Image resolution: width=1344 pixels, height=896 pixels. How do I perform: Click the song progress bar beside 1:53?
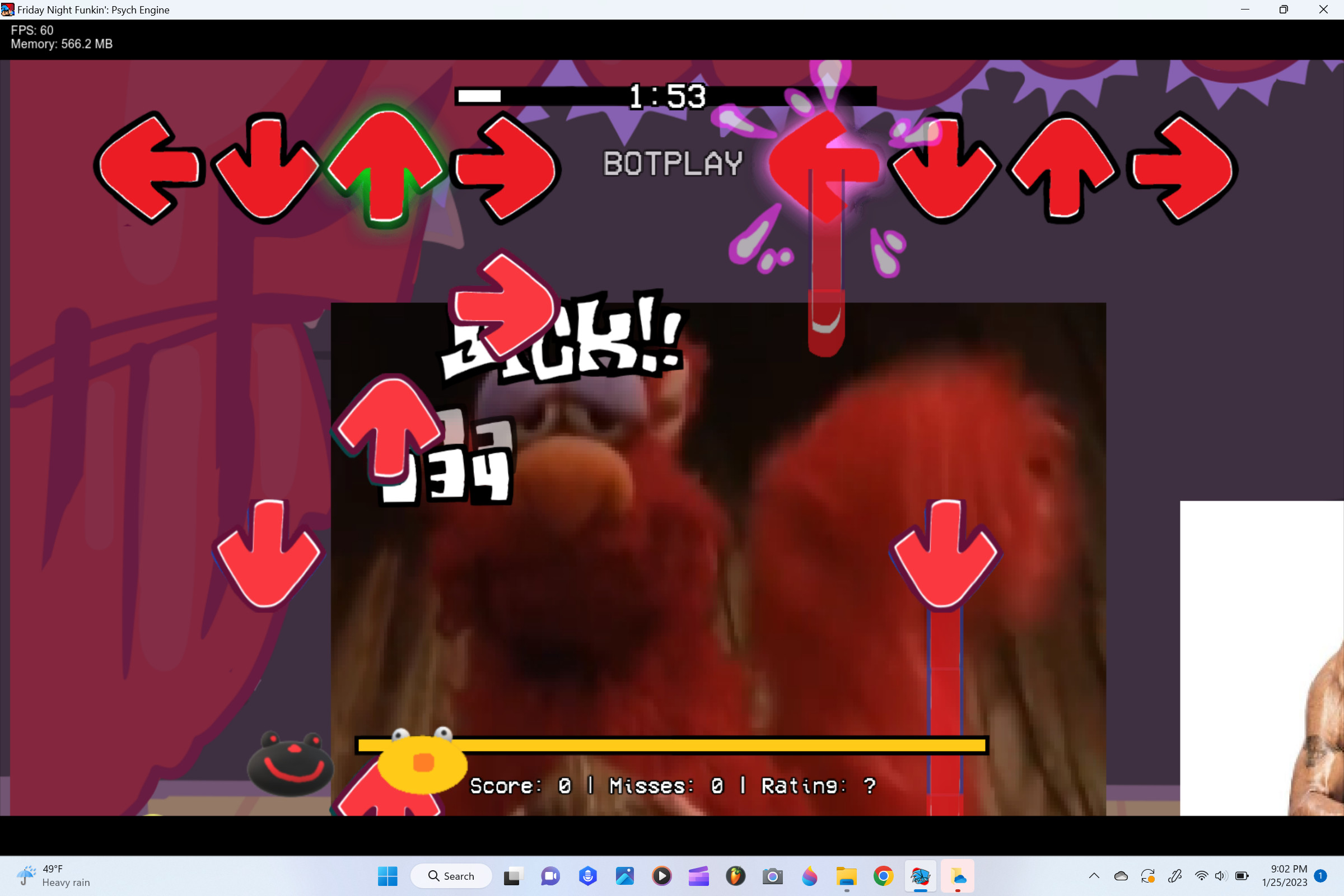(x=666, y=96)
